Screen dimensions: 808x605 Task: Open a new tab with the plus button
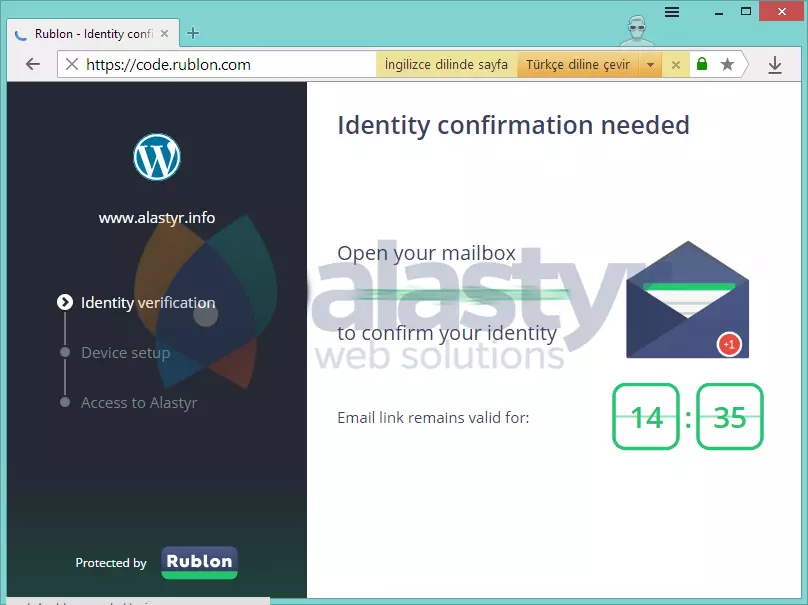click(193, 33)
